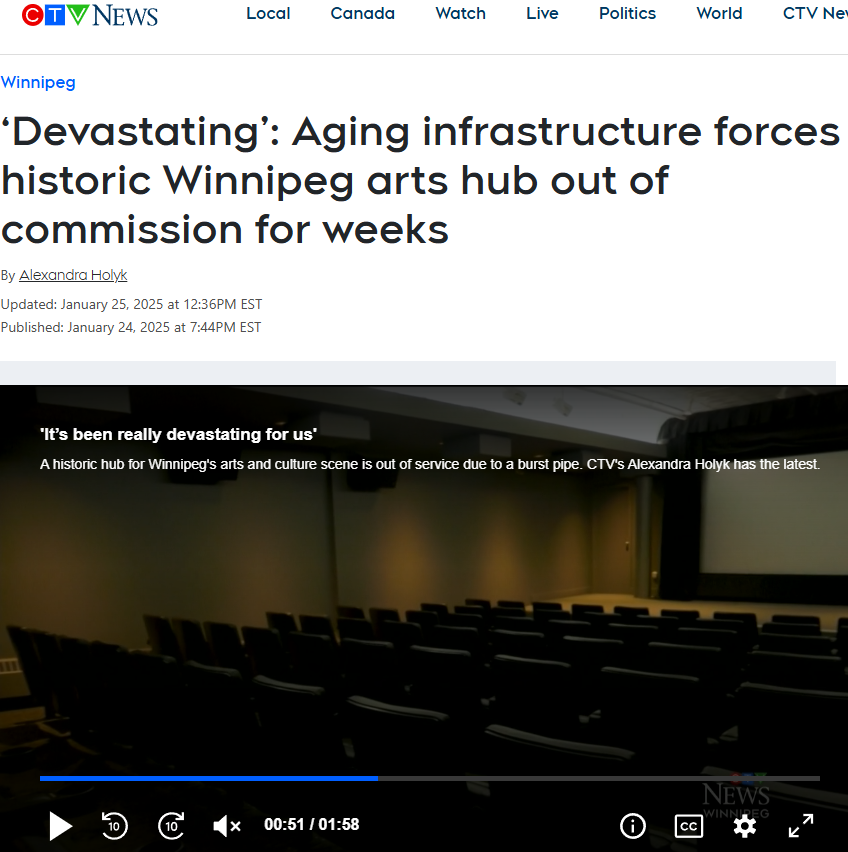This screenshot has height=852, width=848.
Task: Show video info
Action: click(633, 826)
